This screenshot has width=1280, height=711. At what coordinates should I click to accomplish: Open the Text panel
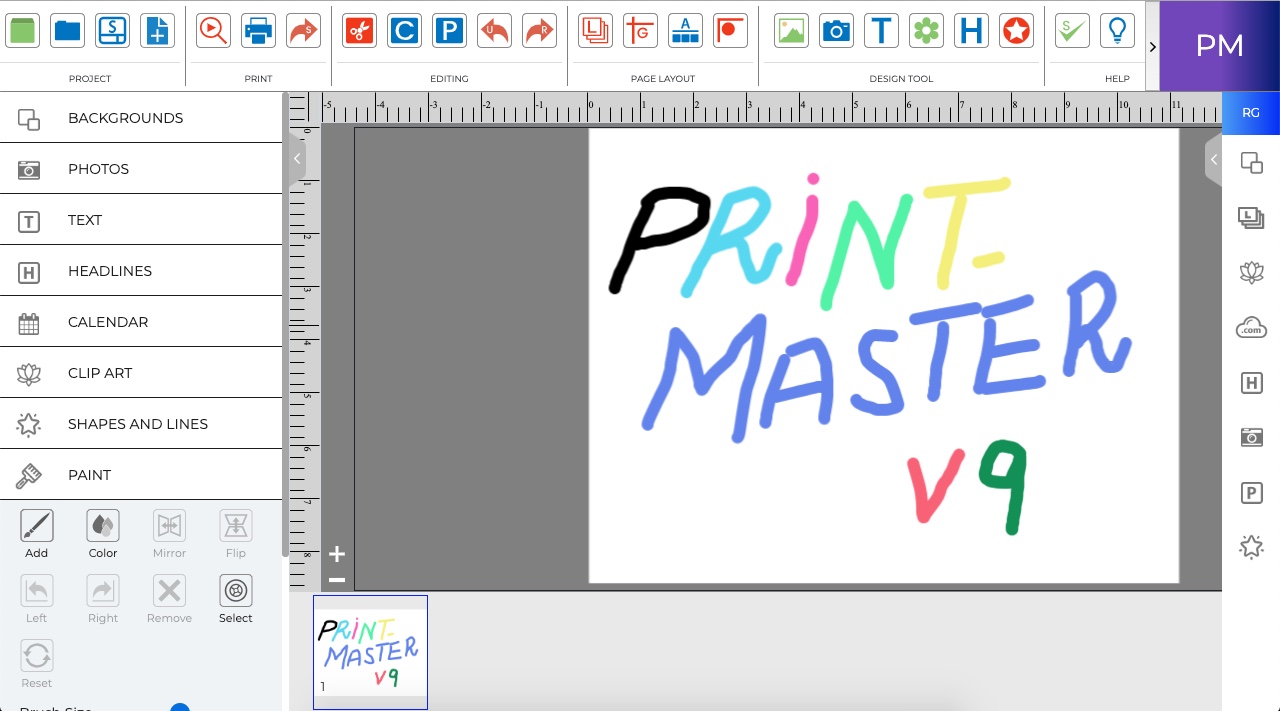[141, 220]
